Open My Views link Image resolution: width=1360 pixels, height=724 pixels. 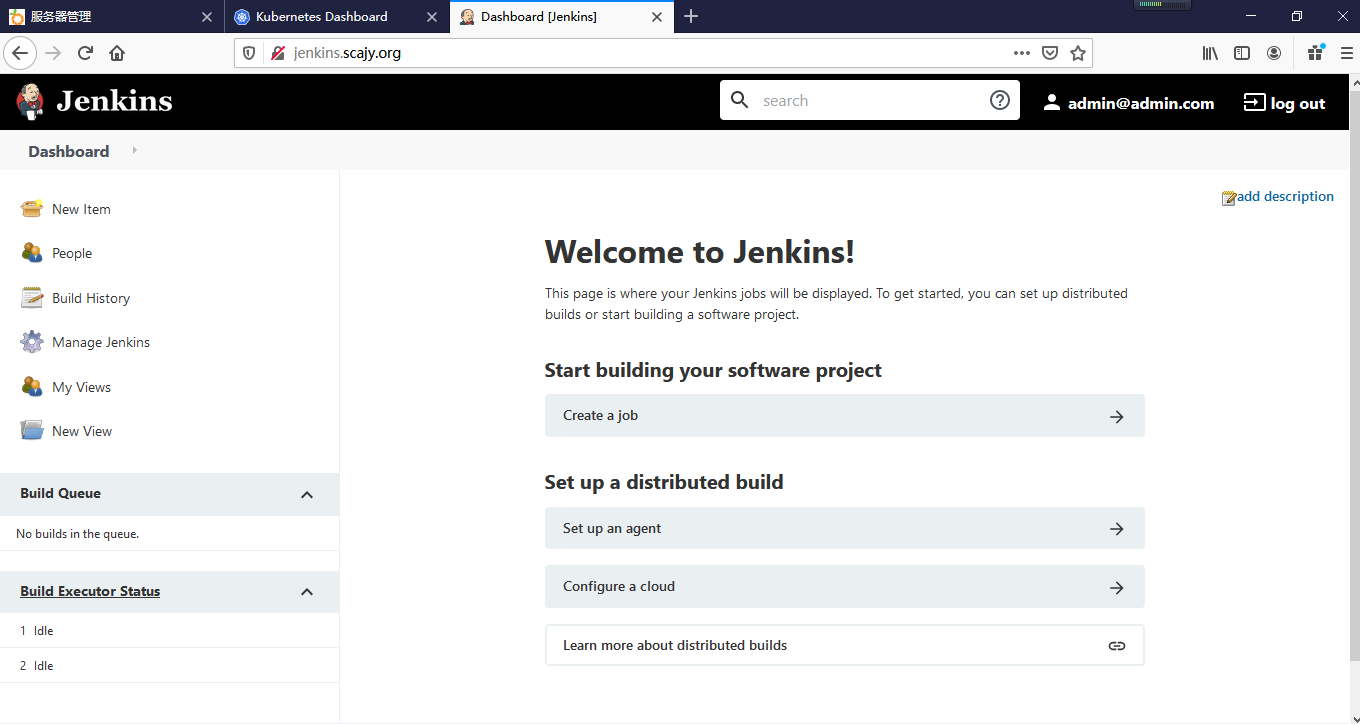coord(81,387)
